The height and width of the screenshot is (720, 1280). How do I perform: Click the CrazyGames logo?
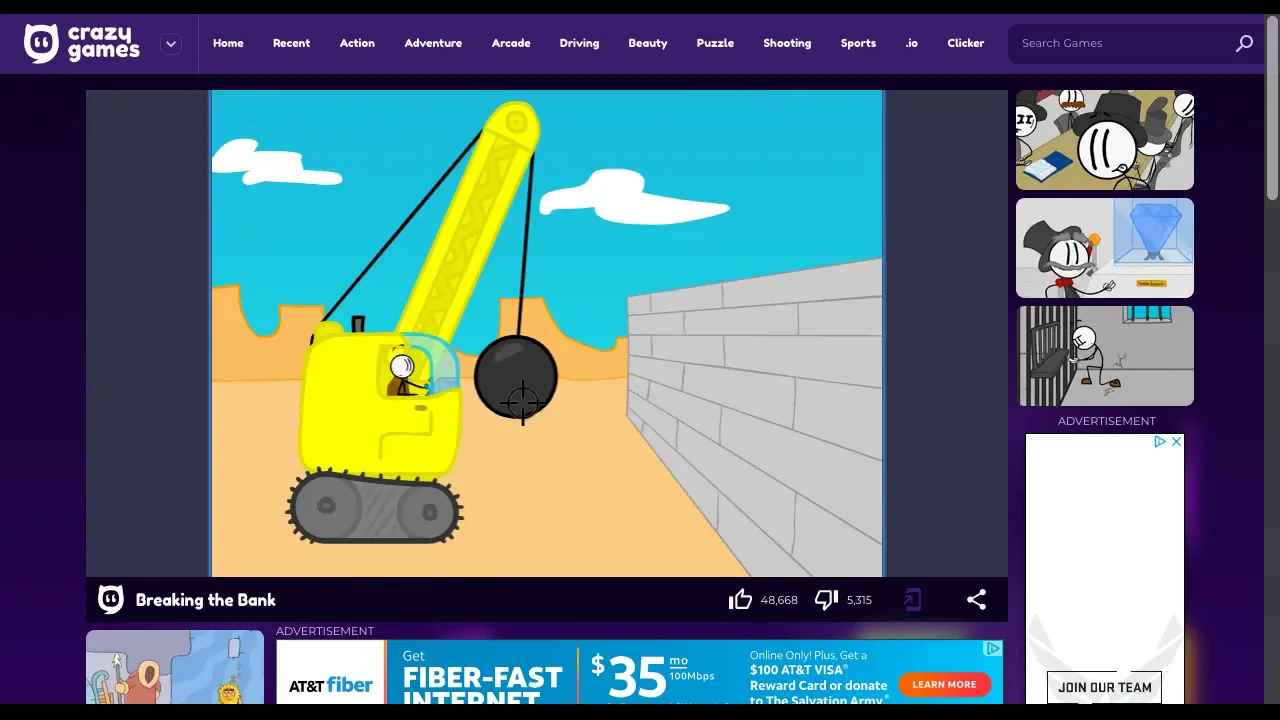click(82, 43)
